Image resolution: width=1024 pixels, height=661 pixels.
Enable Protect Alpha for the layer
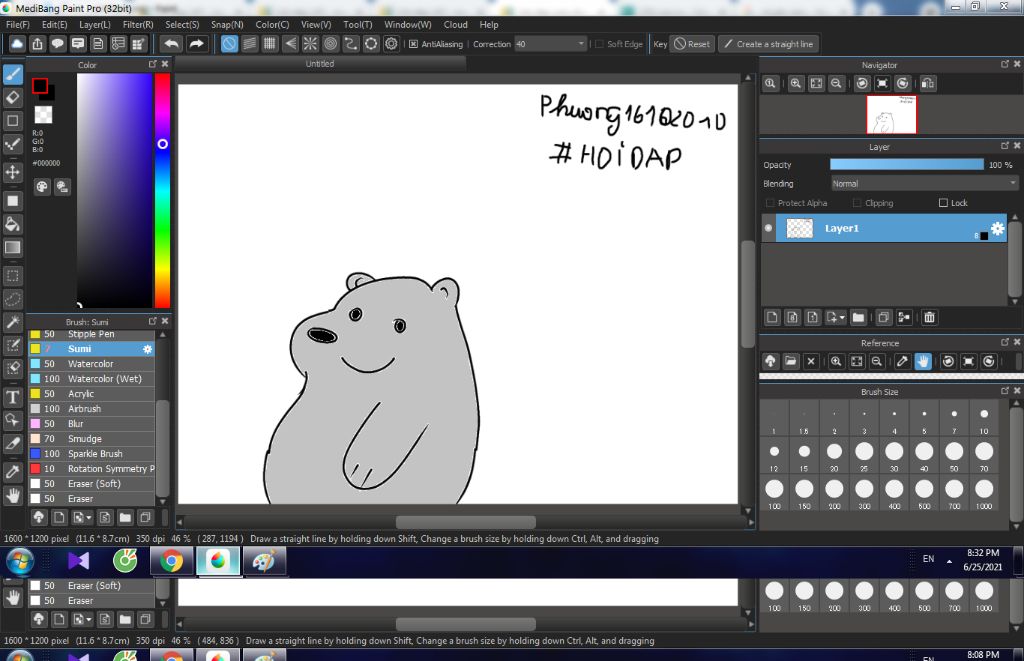coord(770,203)
